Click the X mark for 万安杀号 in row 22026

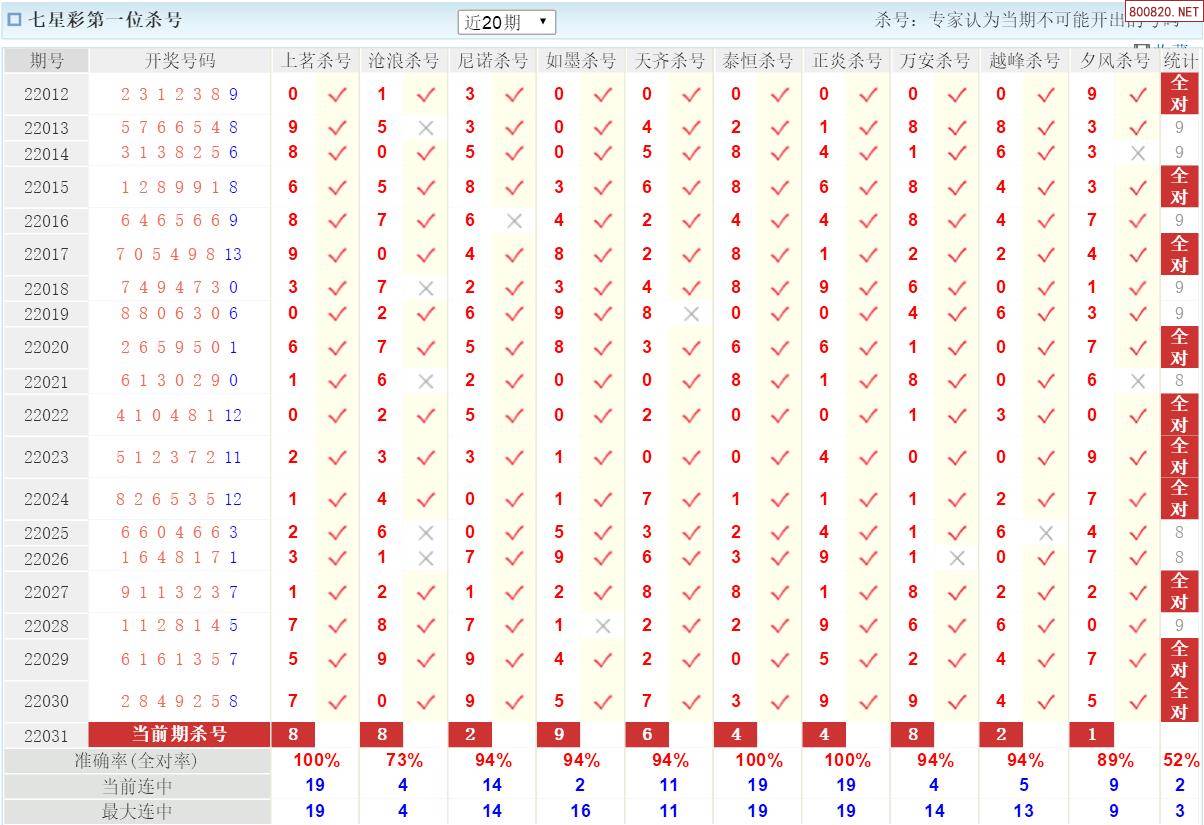tap(957, 558)
